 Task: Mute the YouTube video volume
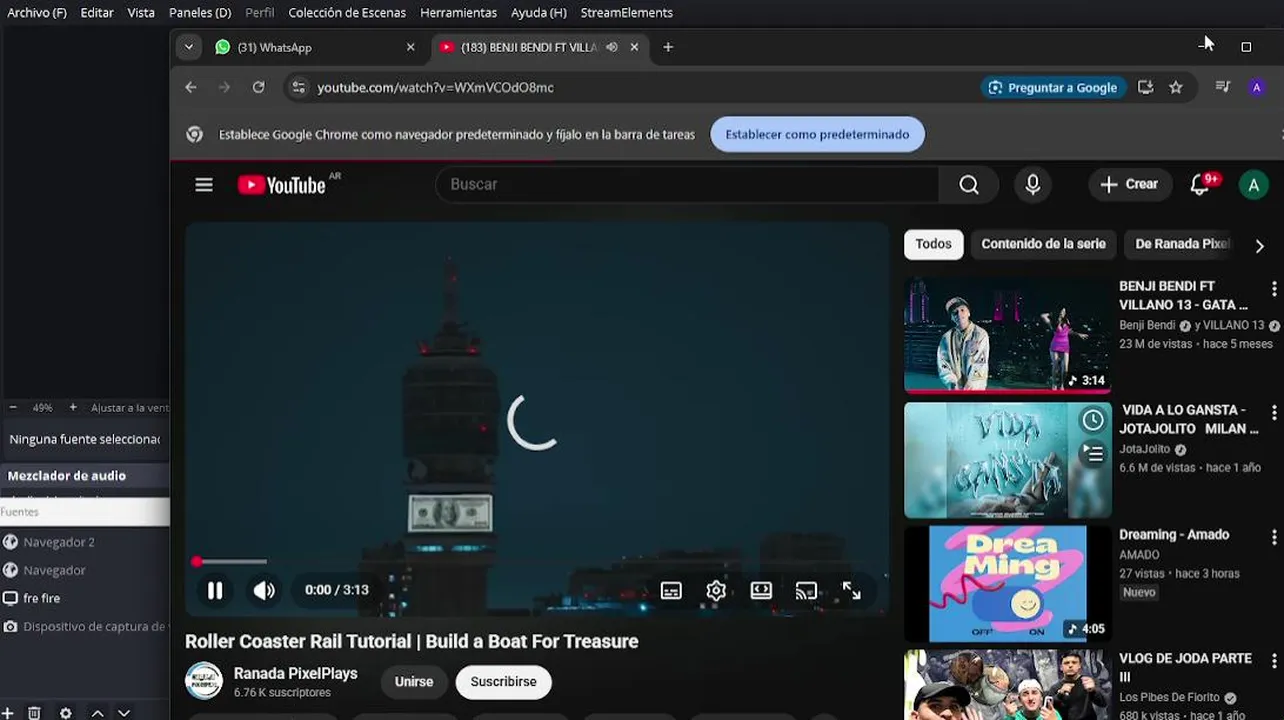coord(264,590)
